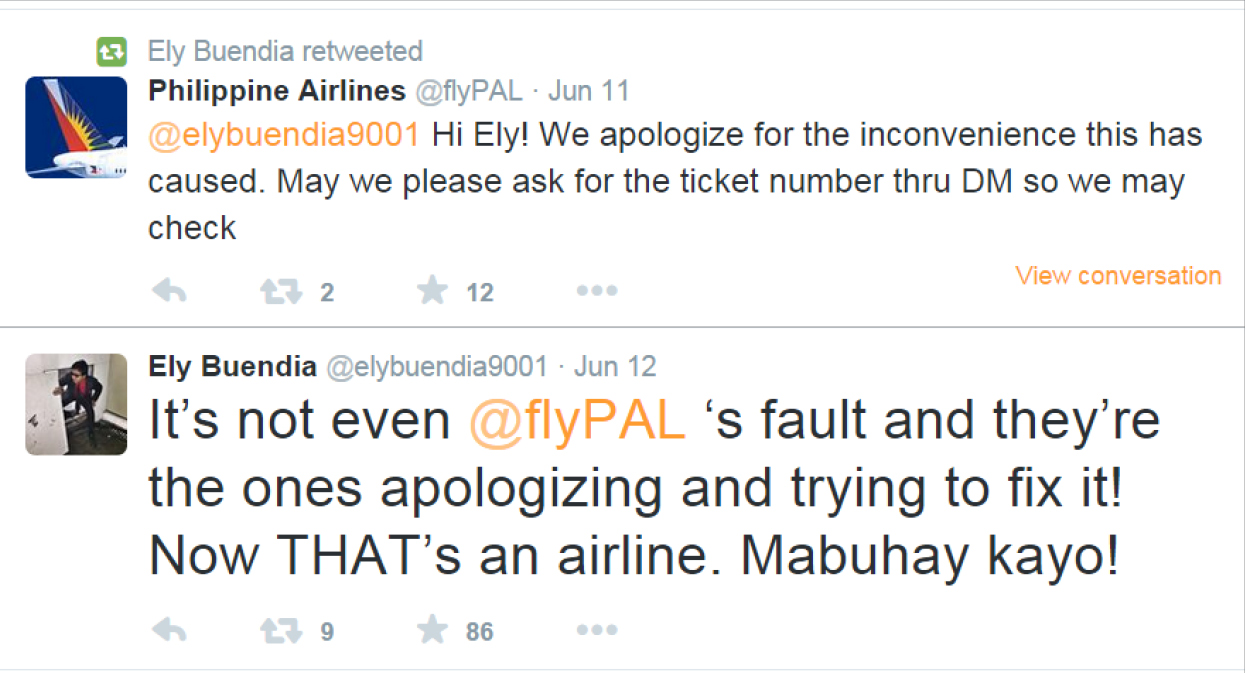Open Philippine Airlines profile name
Image resolution: width=1246 pixels, height=673 pixels.
click(276, 91)
